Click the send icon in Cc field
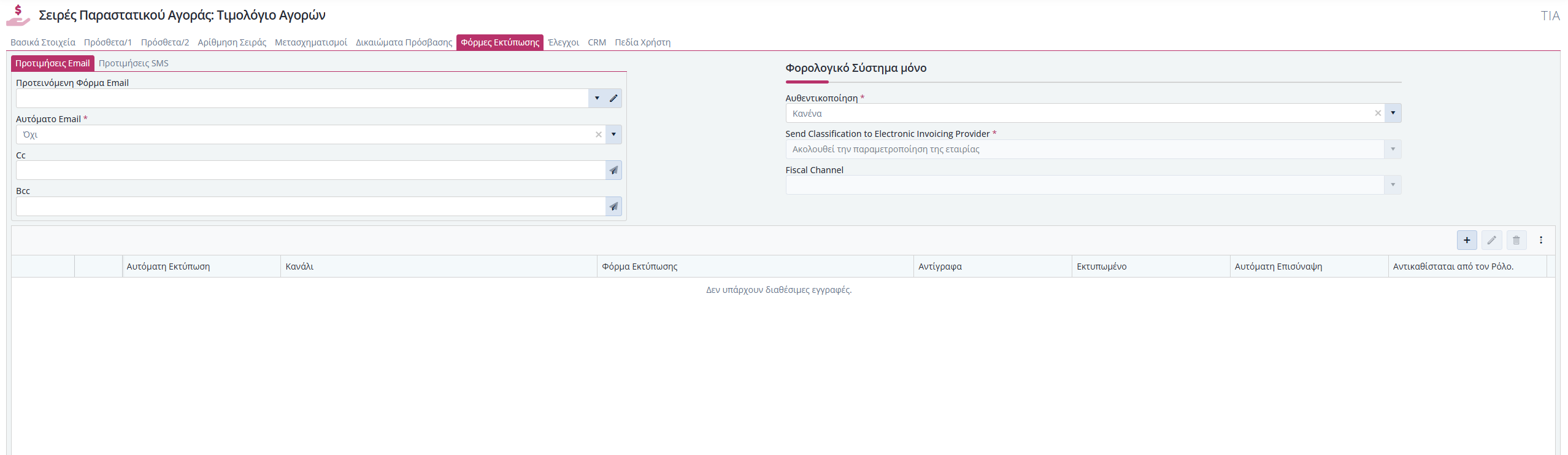Image resolution: width=1568 pixels, height=455 pixels. (613, 170)
